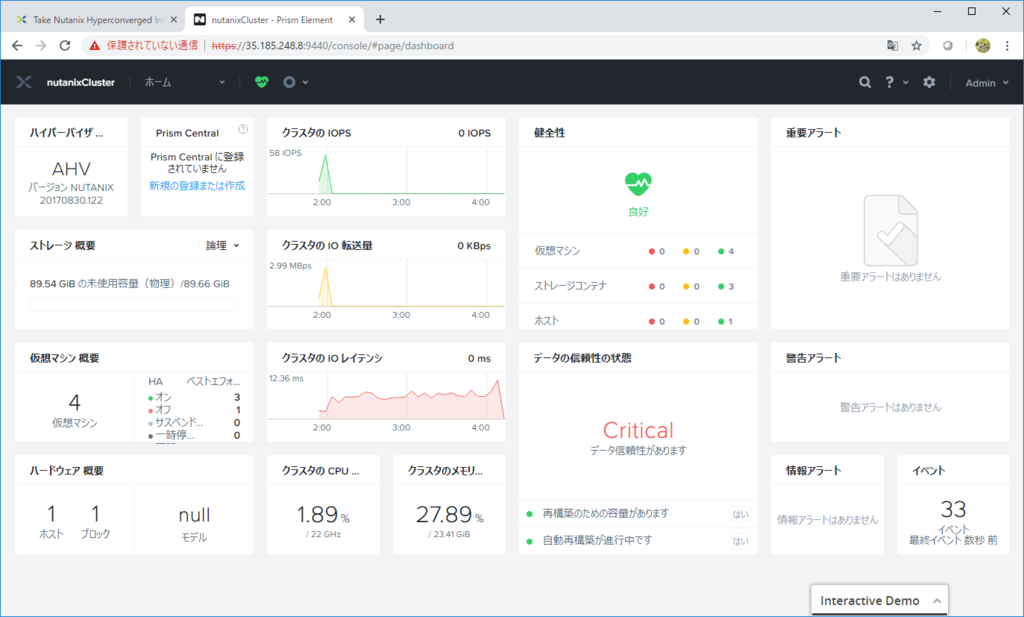Reload the page with refresh icon

pos(65,46)
